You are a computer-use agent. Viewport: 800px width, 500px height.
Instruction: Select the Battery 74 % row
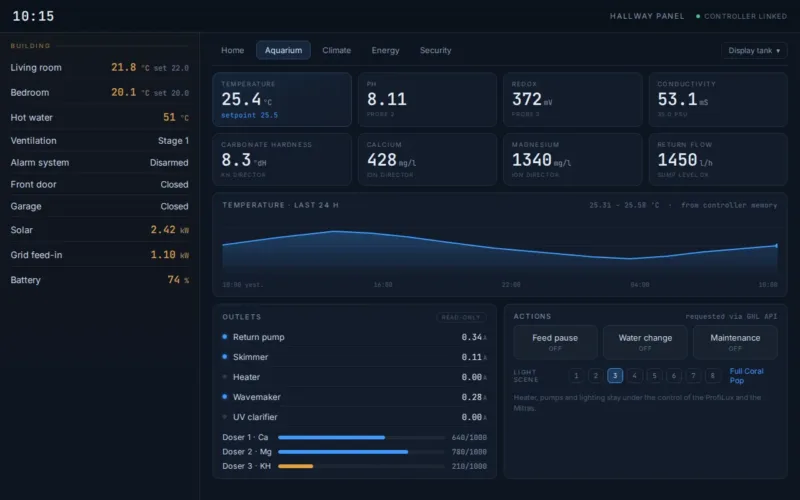(x=99, y=280)
